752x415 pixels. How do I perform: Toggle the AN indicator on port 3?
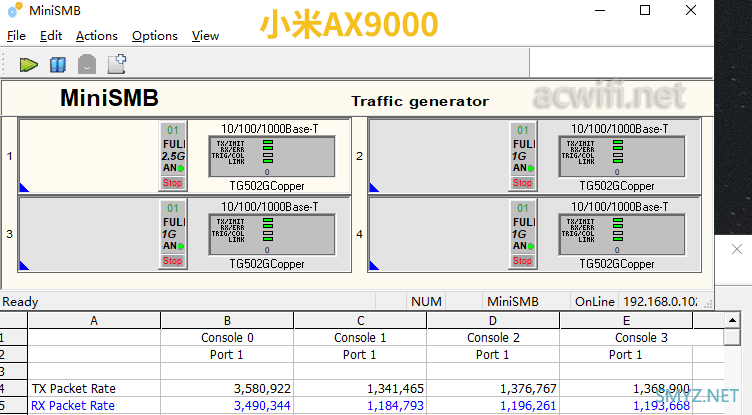[173, 246]
